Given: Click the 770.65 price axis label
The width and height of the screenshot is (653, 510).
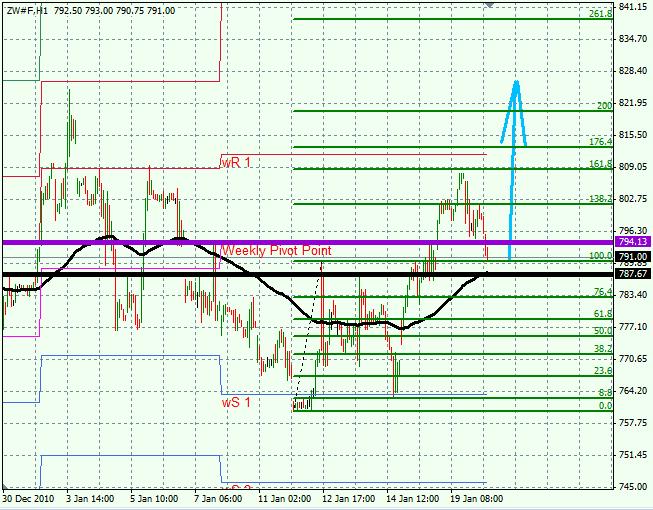Looking at the screenshot, I should pos(633,358).
